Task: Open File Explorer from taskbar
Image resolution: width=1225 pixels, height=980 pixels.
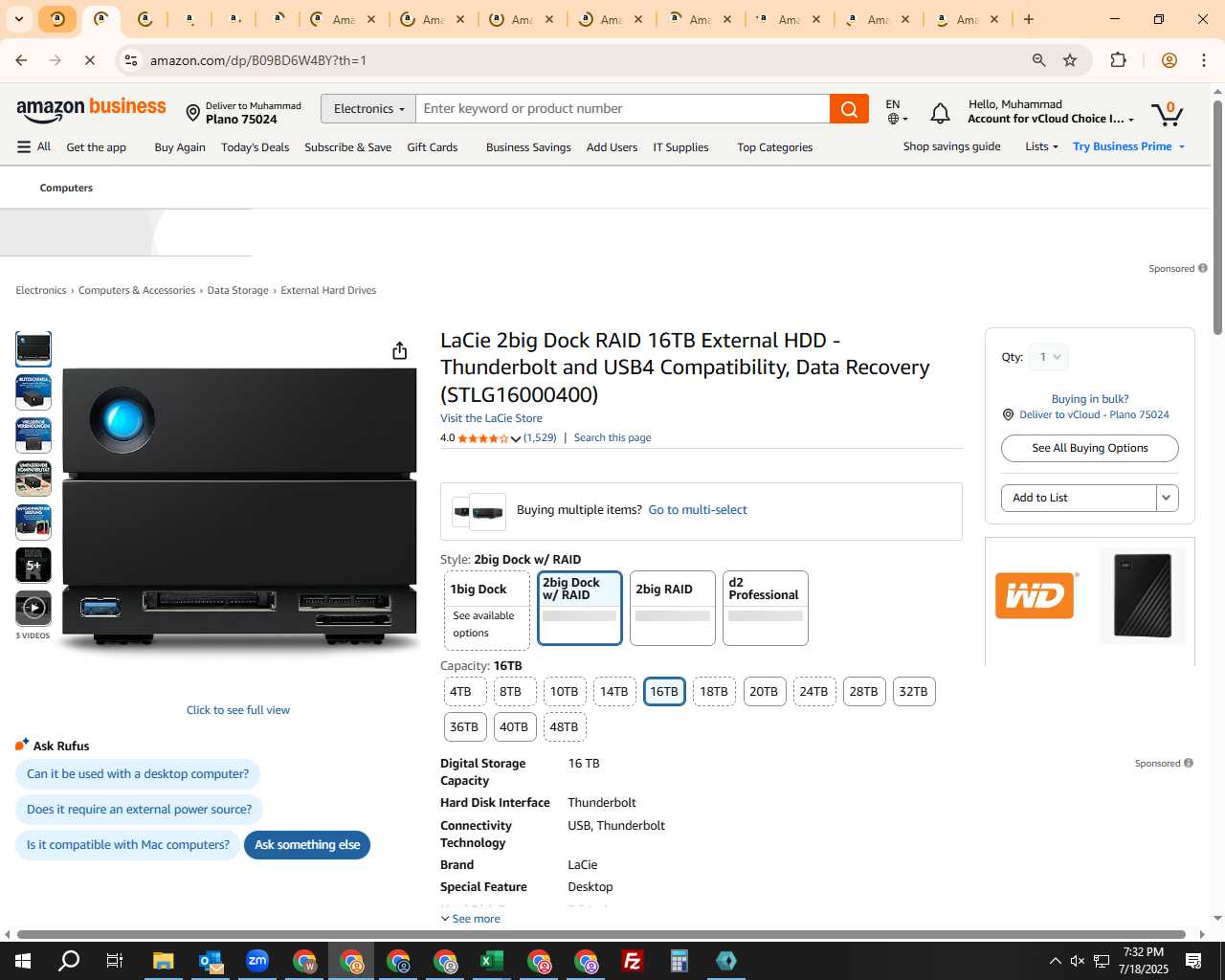Action: [163, 961]
